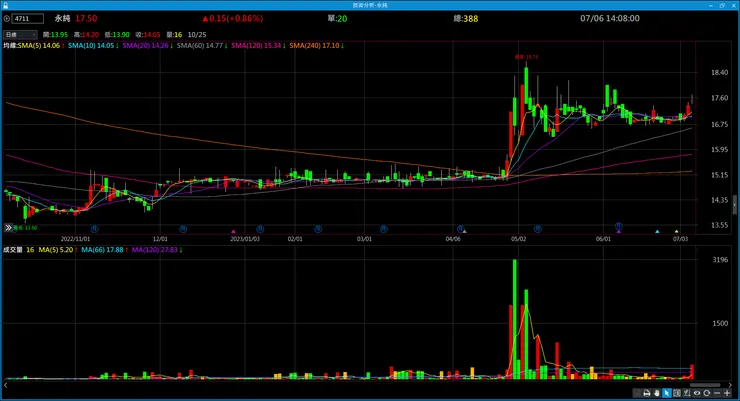
Task: Toggle the eye visibility icon
Action: coord(697,393)
